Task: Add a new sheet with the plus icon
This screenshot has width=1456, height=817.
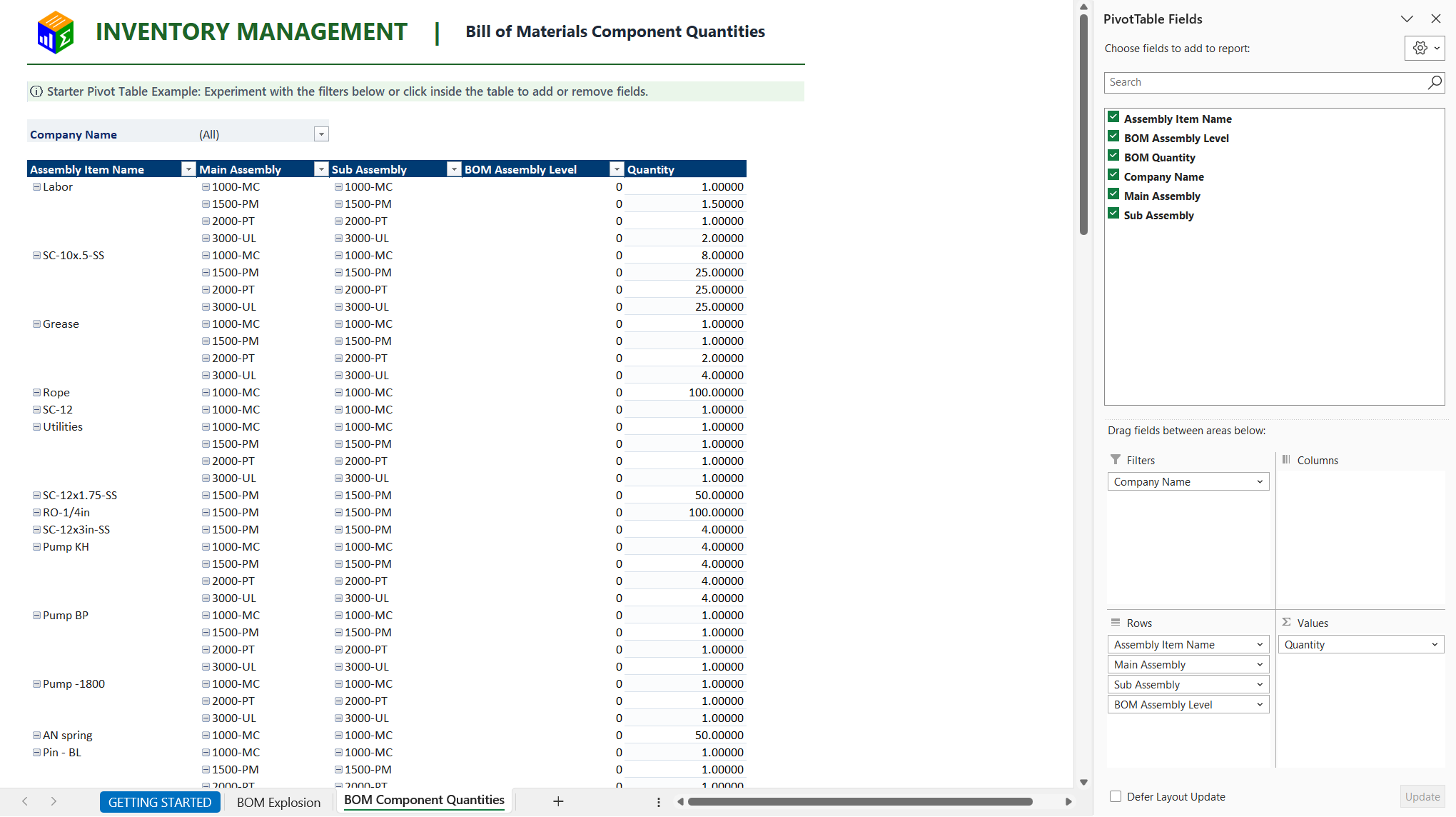Action: pyautogui.click(x=558, y=801)
